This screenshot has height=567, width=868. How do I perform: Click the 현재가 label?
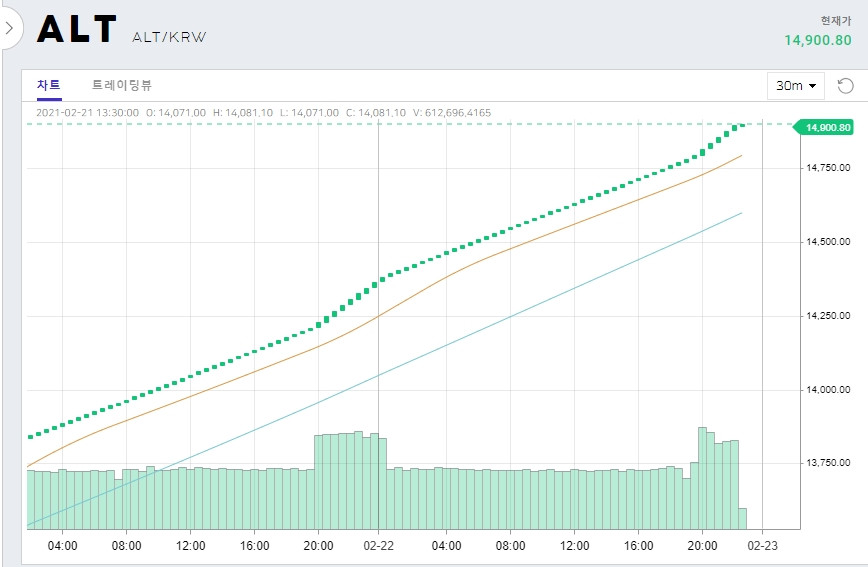pos(836,21)
